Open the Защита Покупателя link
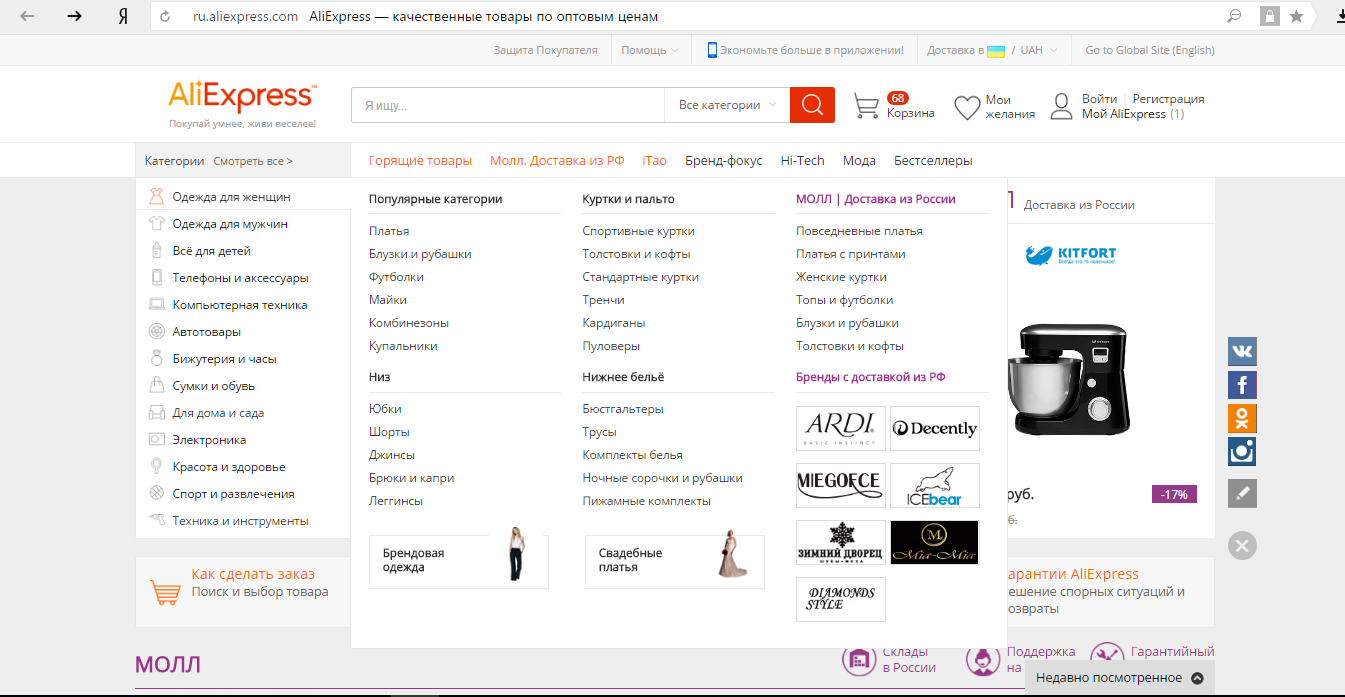Screen dimensions: 1345x697 point(546,50)
